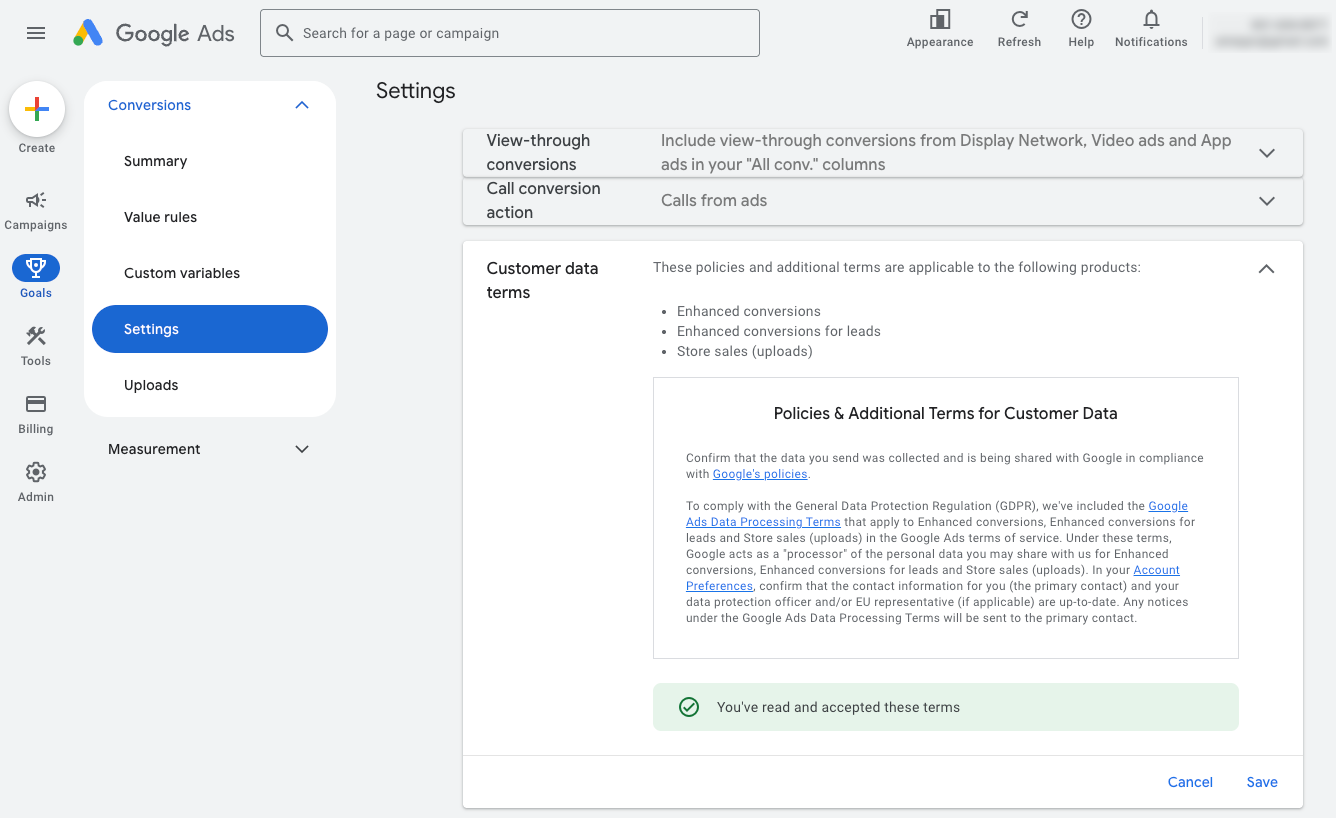Click the Save button
1336x818 pixels.
pos(1261,782)
